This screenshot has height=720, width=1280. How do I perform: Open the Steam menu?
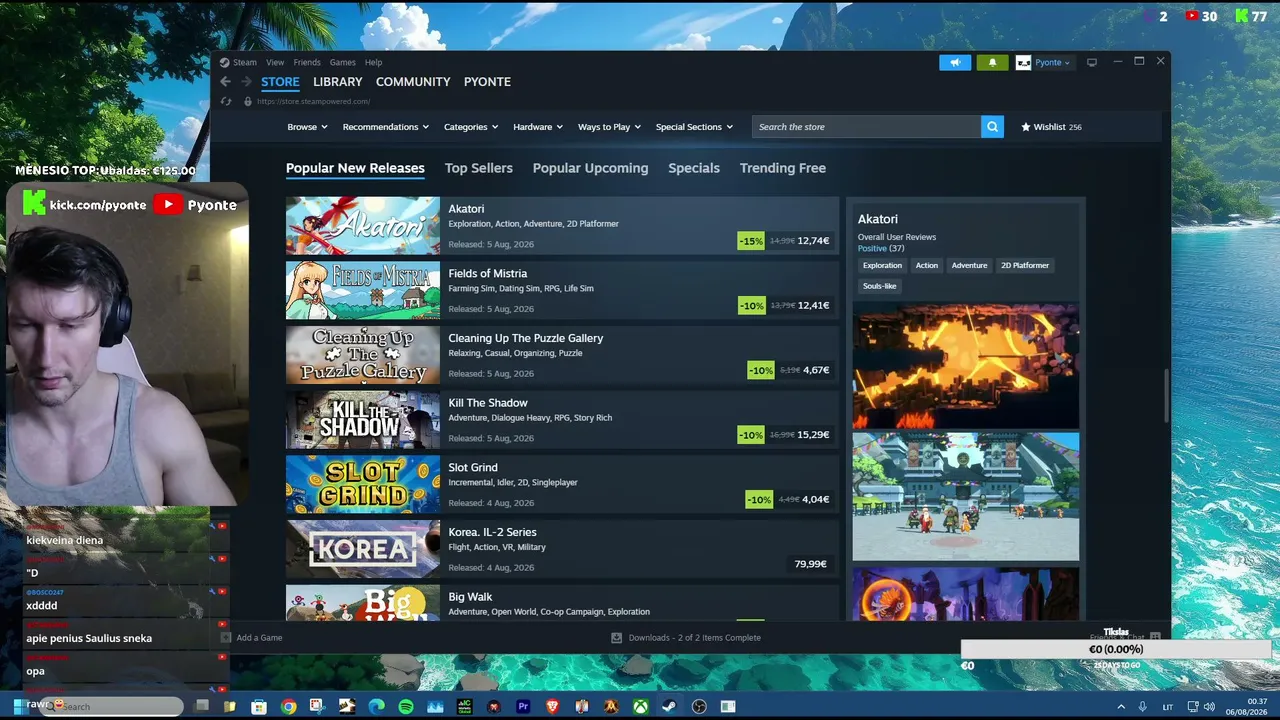click(245, 62)
